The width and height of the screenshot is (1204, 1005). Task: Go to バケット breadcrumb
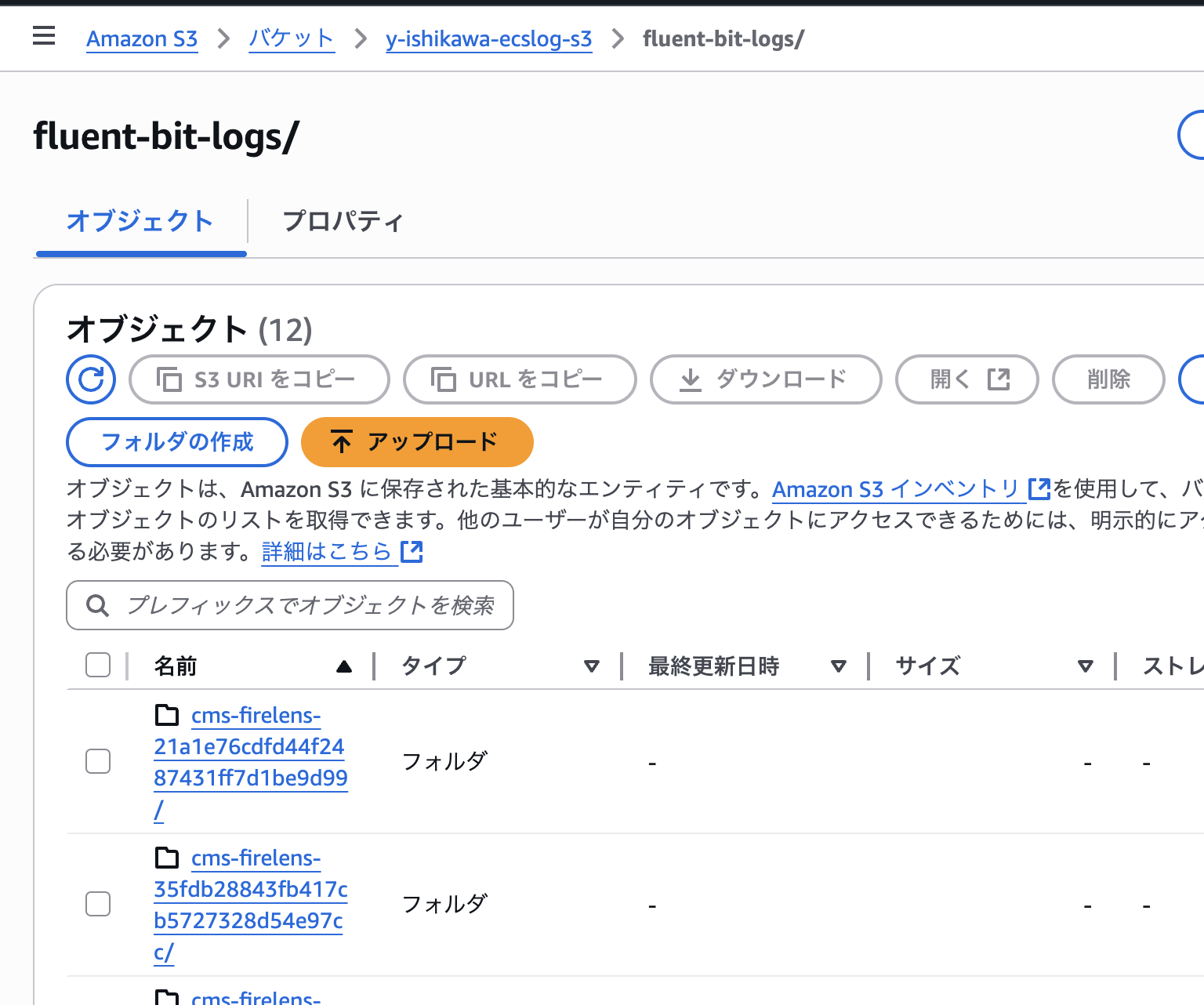(x=292, y=38)
